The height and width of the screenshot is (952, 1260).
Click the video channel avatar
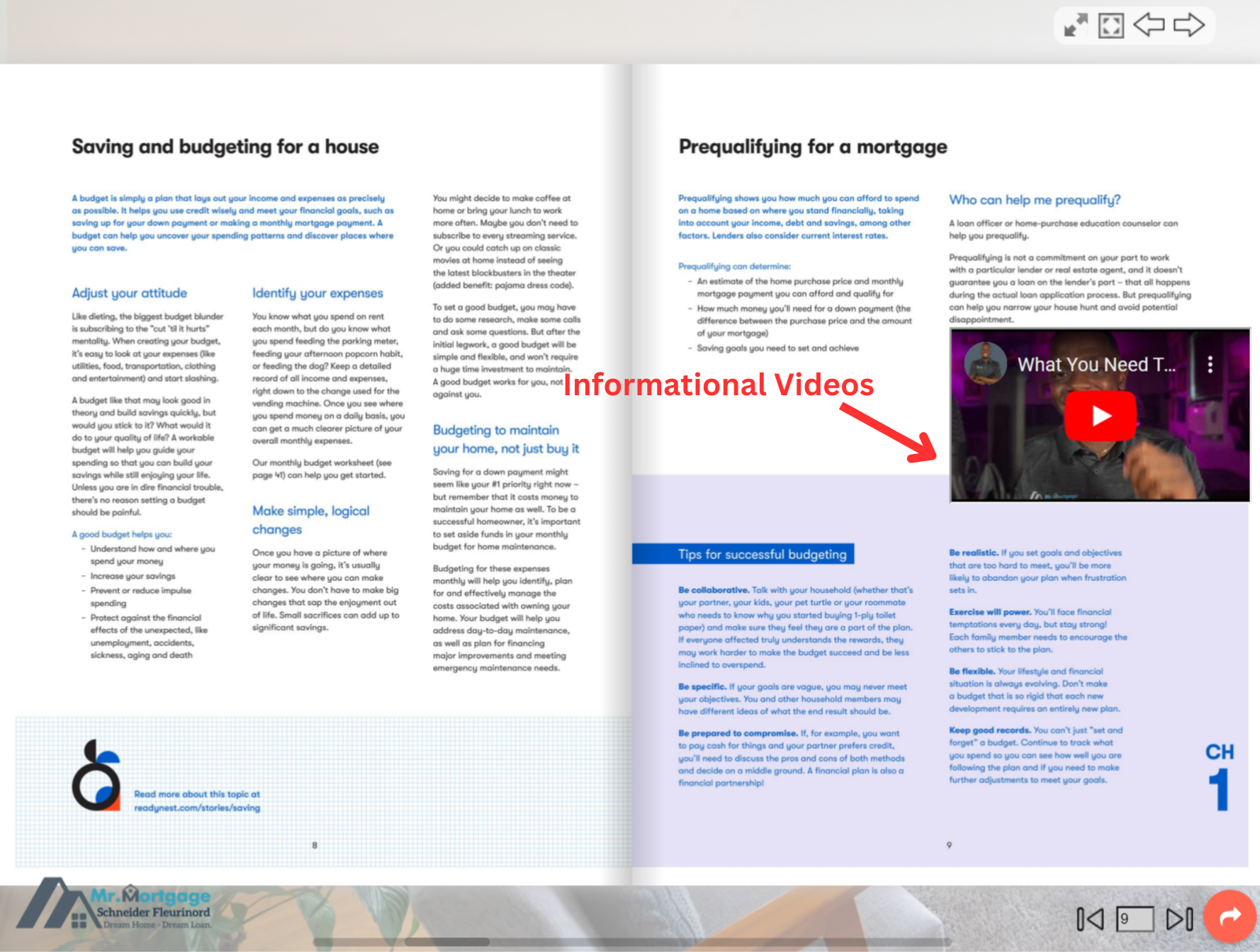click(x=985, y=363)
